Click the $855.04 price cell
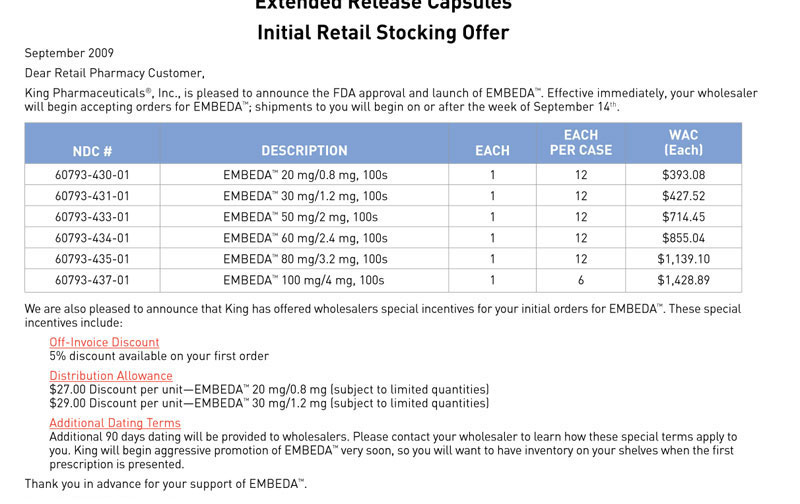800x504 pixels. pyautogui.click(x=683, y=238)
